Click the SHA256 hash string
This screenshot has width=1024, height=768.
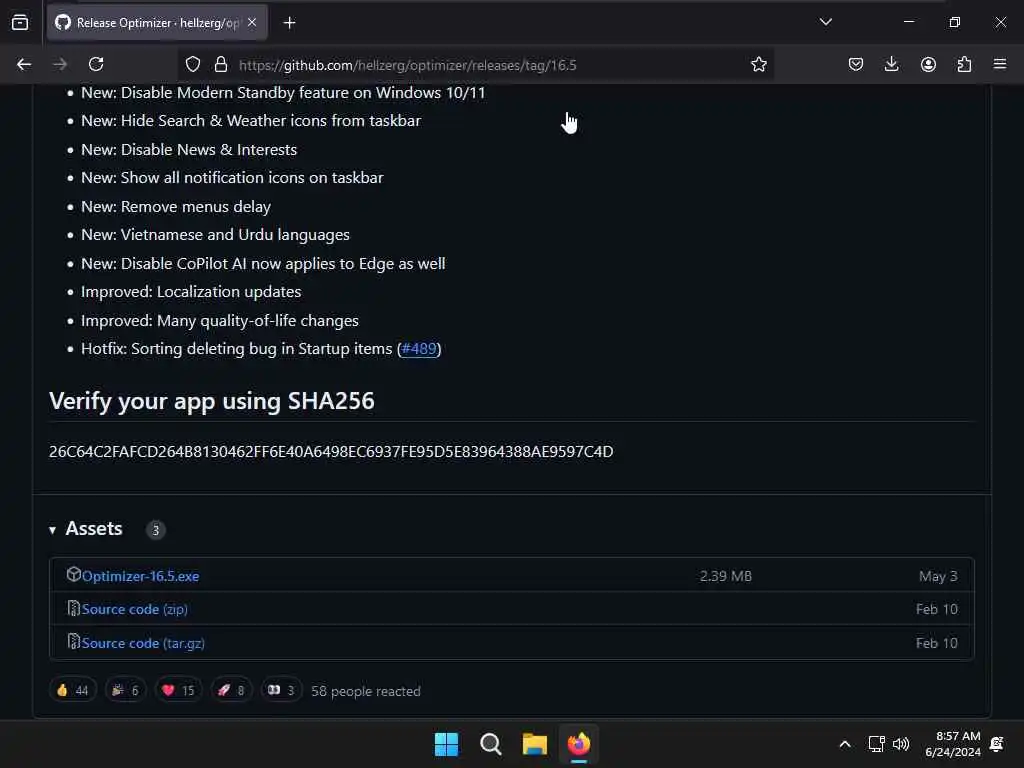point(331,452)
